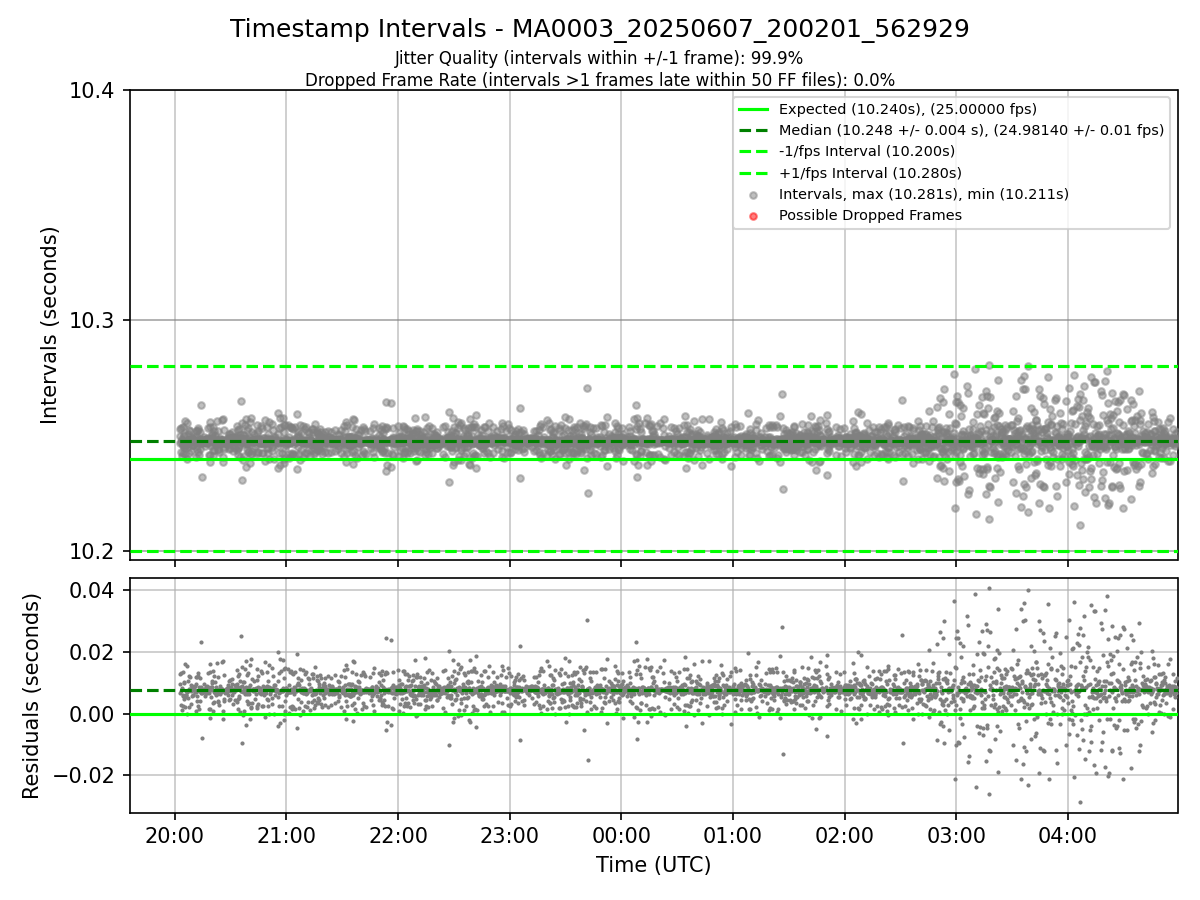Click the y-axis label 'Intervals (seconds)'
Viewport: 1200px width, 900px height.
pos(50,325)
